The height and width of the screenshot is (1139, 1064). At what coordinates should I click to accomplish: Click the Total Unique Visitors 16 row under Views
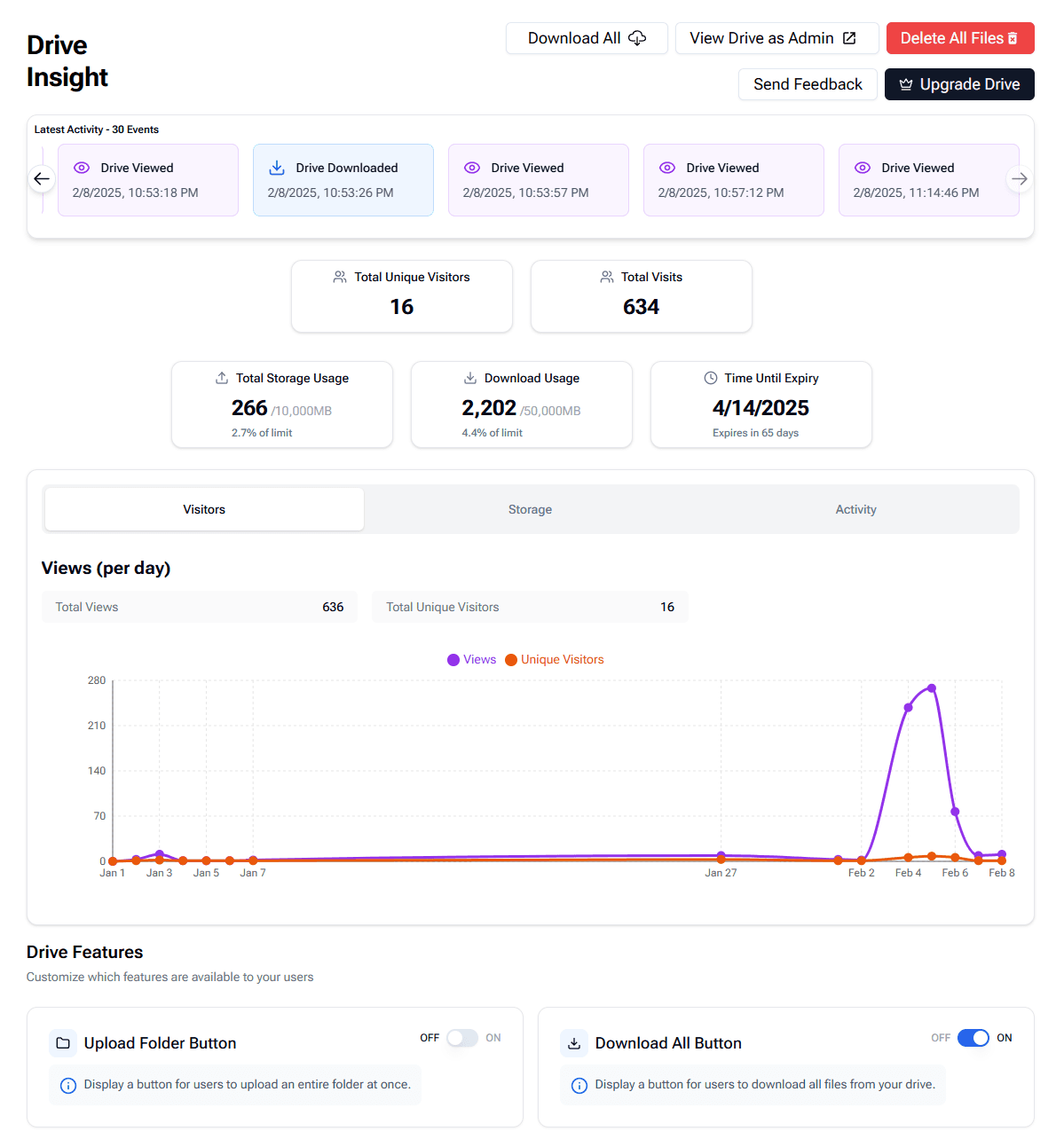530,607
